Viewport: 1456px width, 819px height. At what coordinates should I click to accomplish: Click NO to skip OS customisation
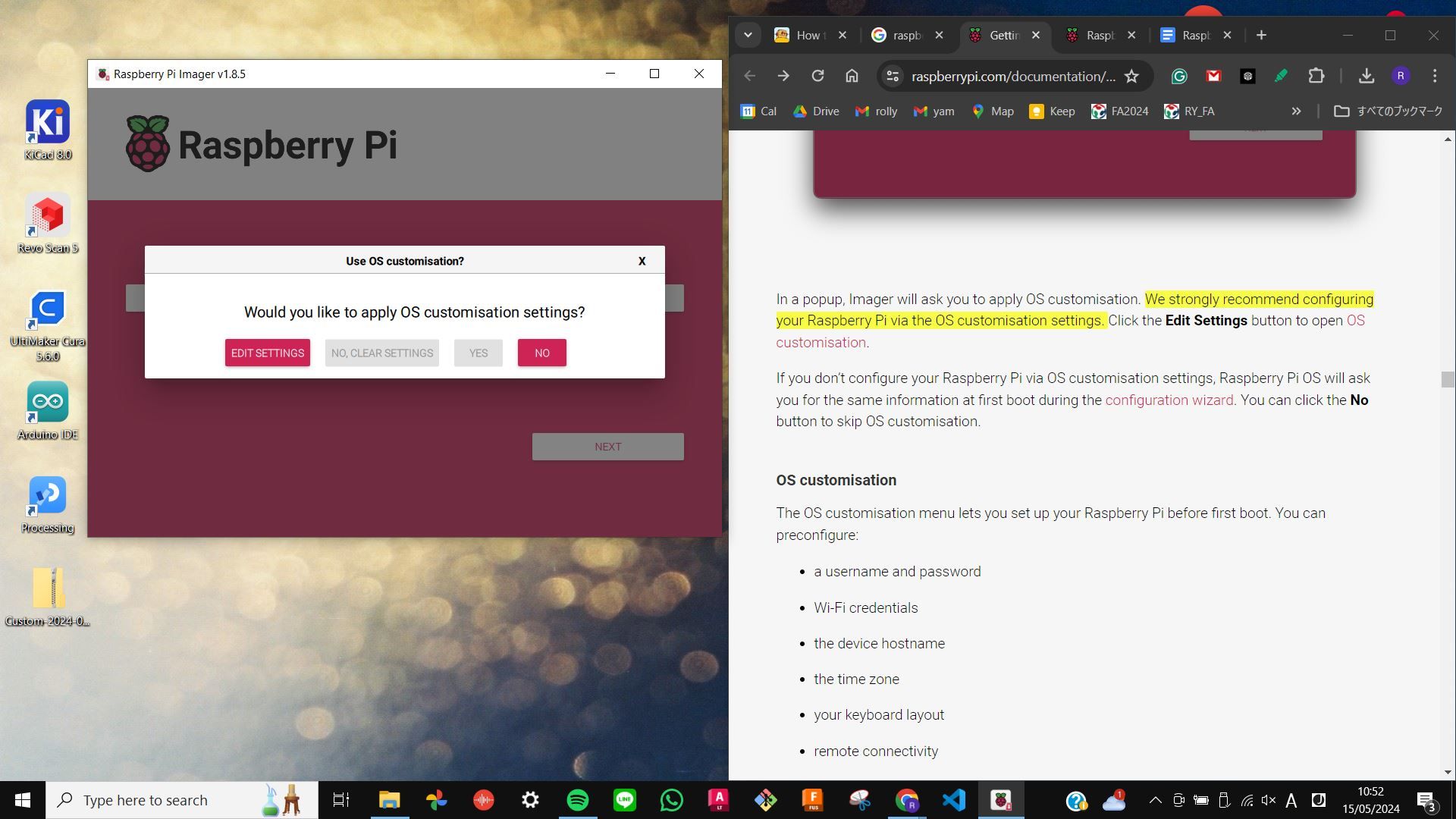(541, 353)
